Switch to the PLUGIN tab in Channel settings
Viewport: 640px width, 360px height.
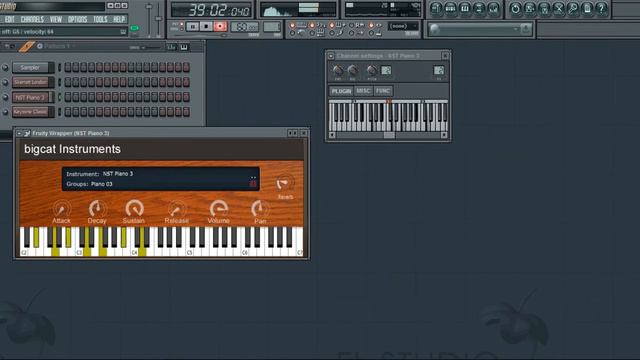pyautogui.click(x=341, y=91)
